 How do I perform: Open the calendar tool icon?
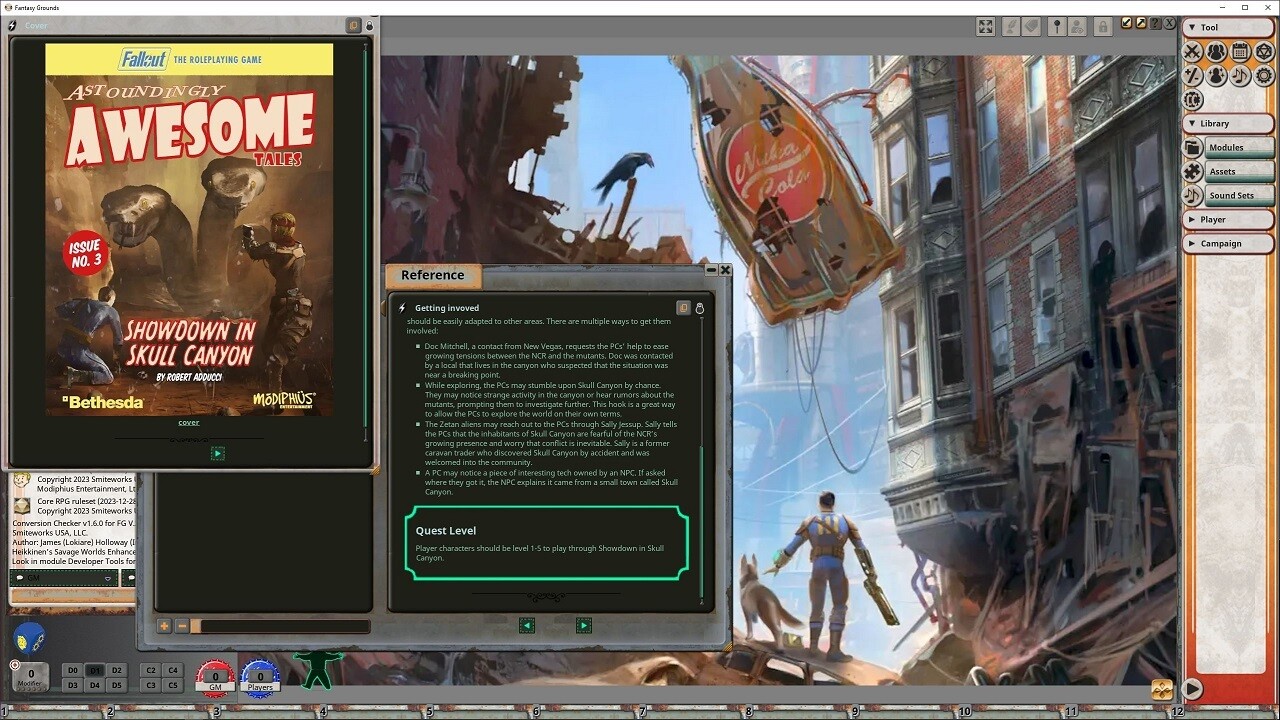1239,52
